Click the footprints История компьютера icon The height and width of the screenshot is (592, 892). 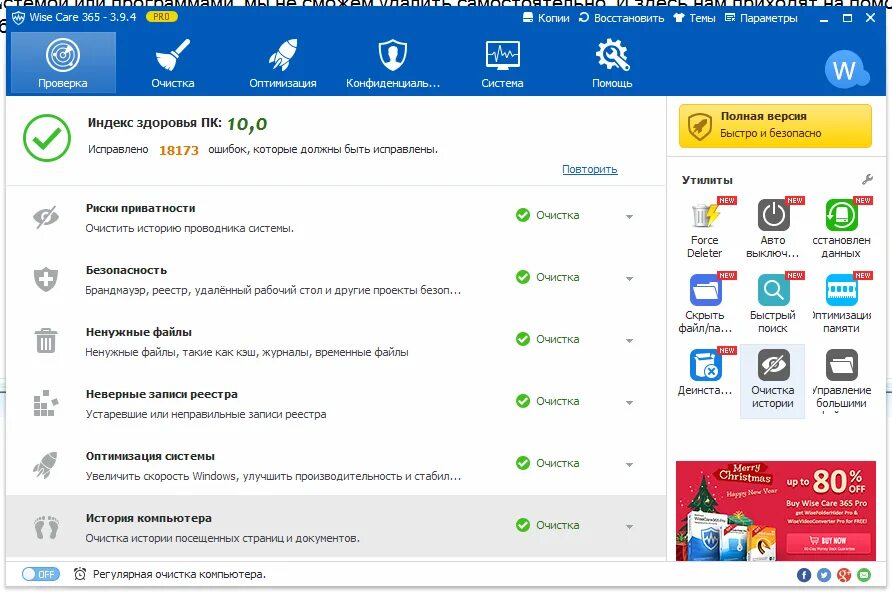[46, 527]
